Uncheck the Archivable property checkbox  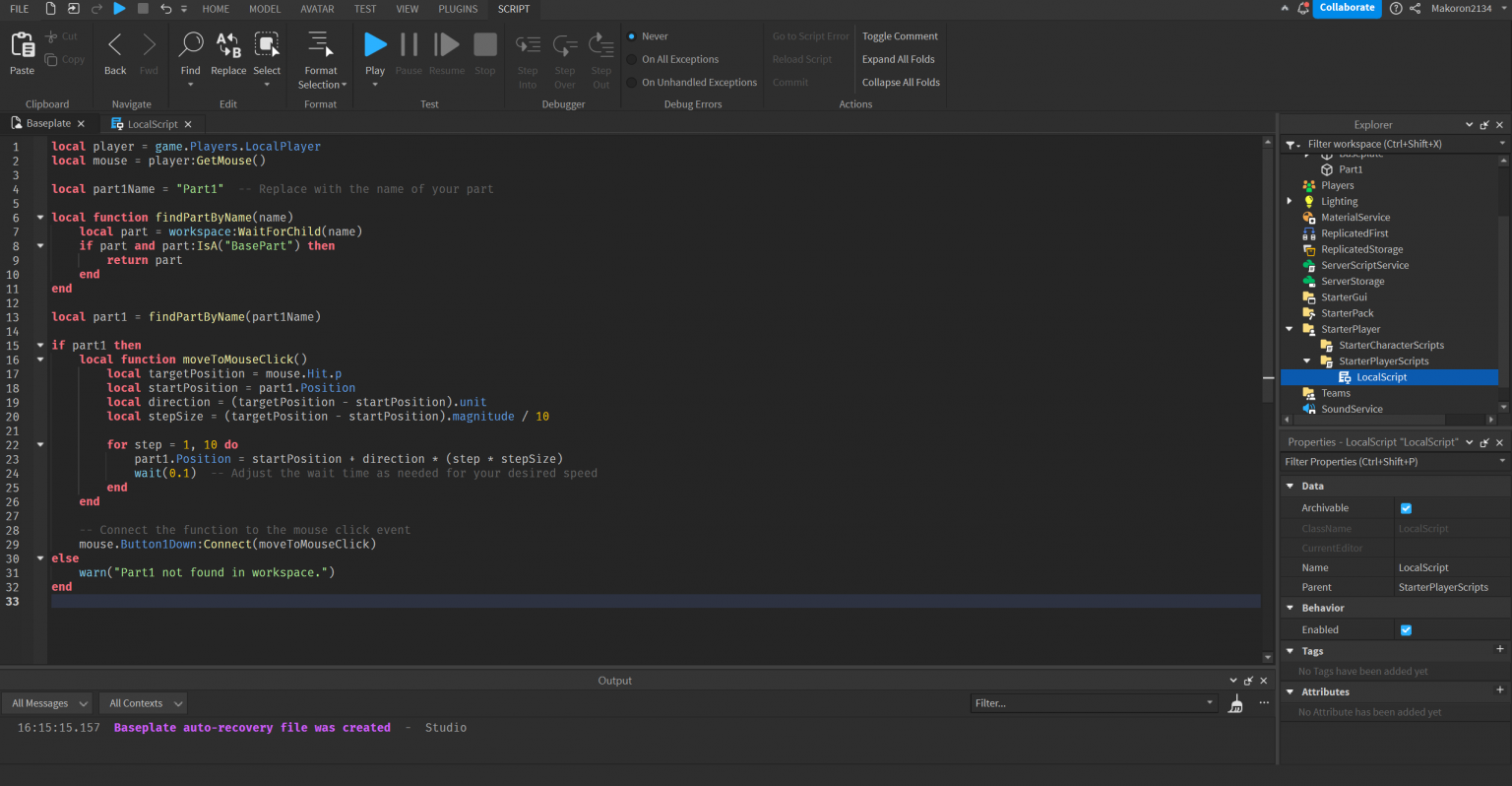(x=1406, y=507)
